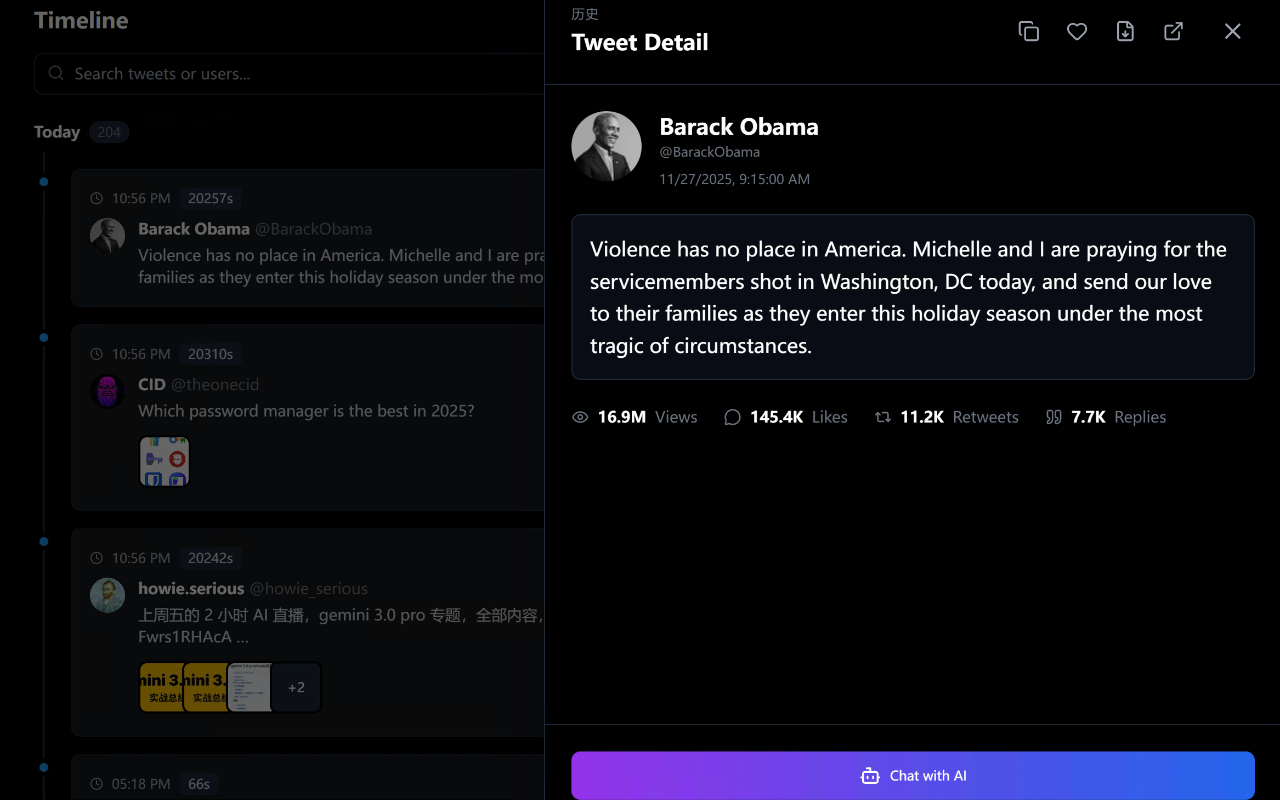Click the clock icon in Barack Obama's card

pyautogui.click(x=97, y=198)
